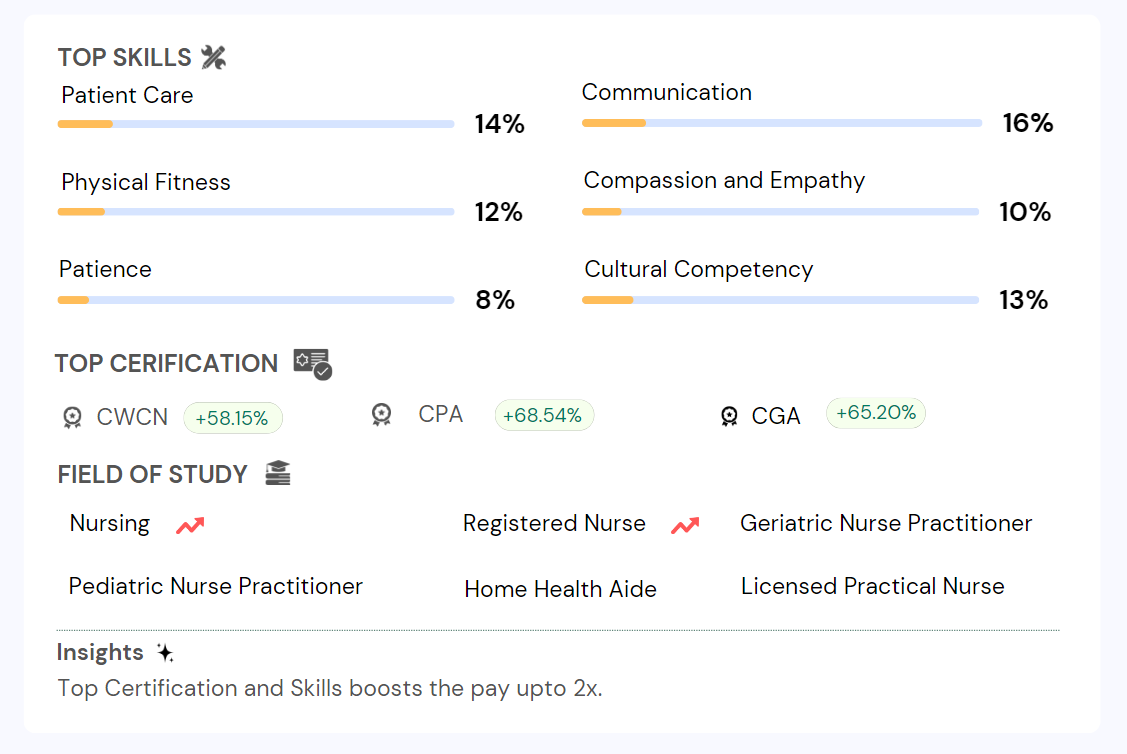Select the medal icon before CGA
This screenshot has height=754, width=1127.
coord(729,416)
